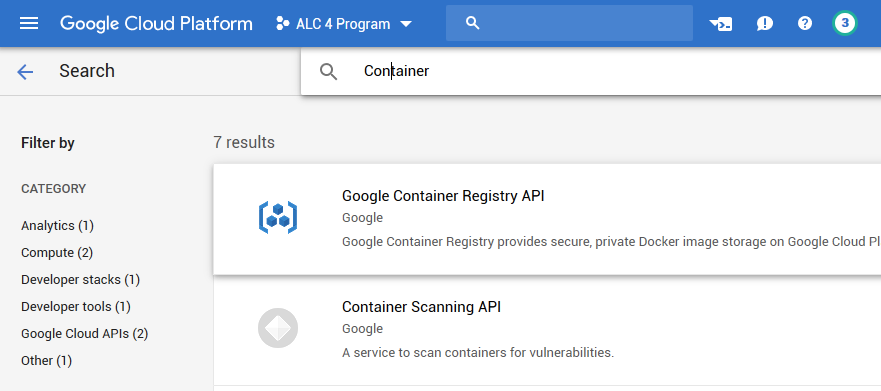Click the gray Container Scanning diamond icon
The image size is (881, 391).
coord(278,328)
